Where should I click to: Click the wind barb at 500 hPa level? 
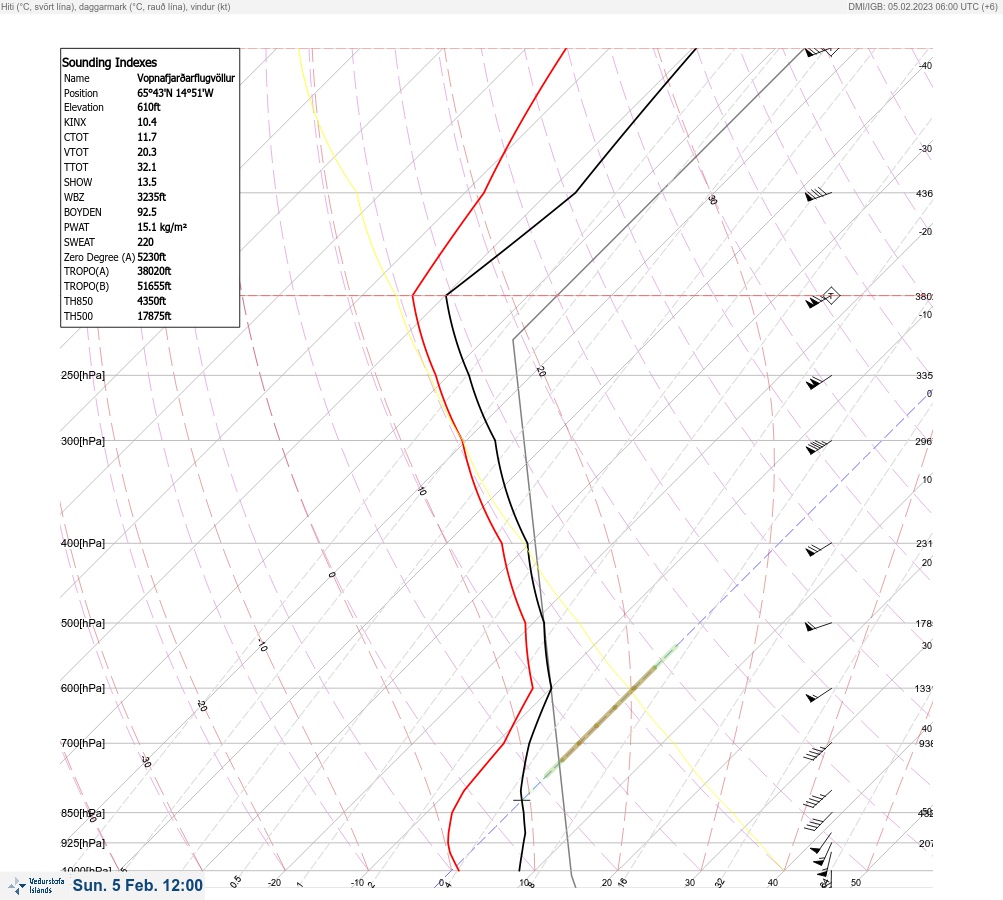819,626
